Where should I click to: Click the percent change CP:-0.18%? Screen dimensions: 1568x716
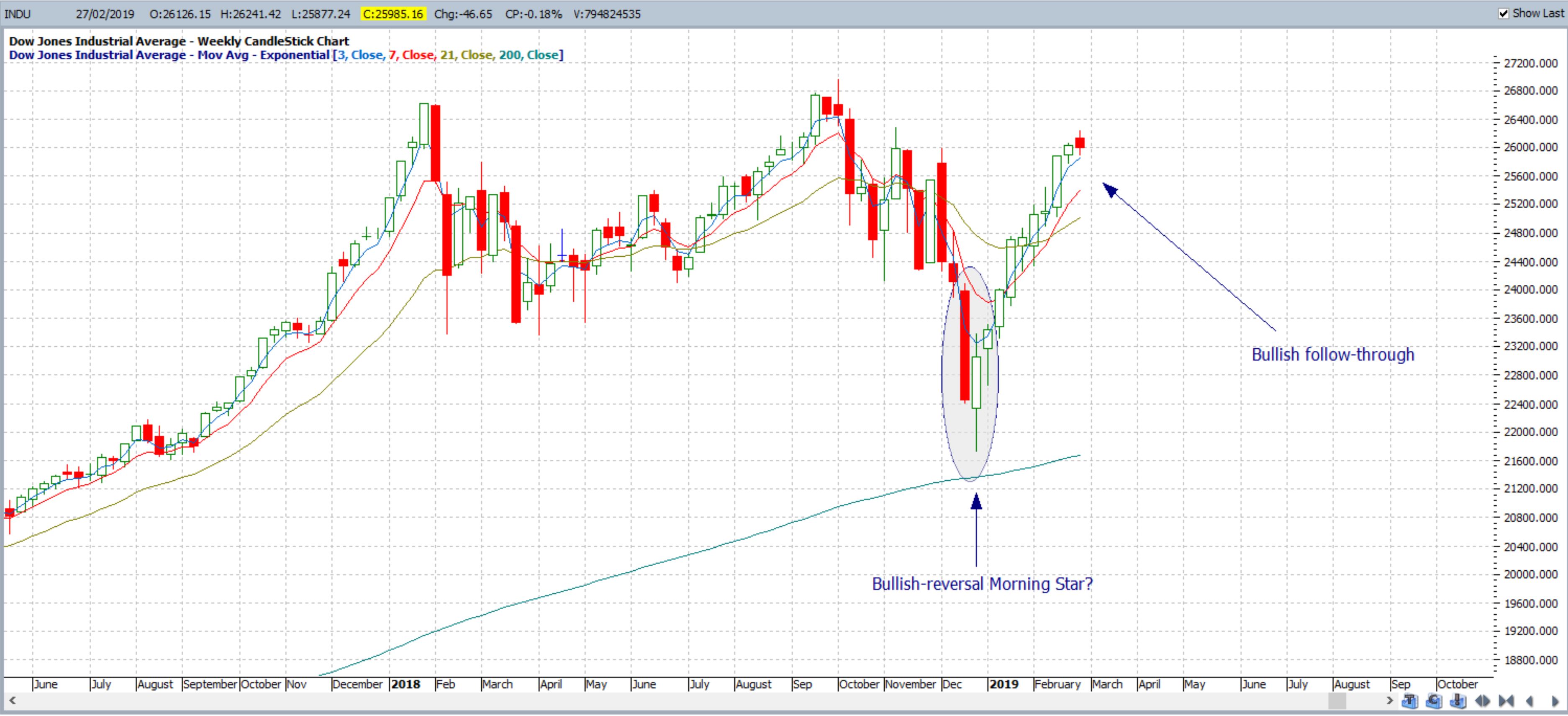click(533, 14)
